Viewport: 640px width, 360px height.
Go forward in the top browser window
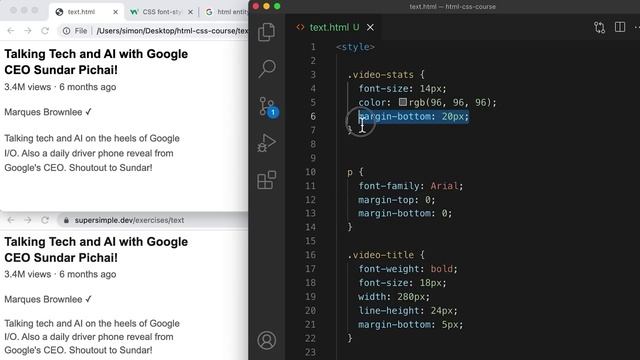[x=28, y=31]
